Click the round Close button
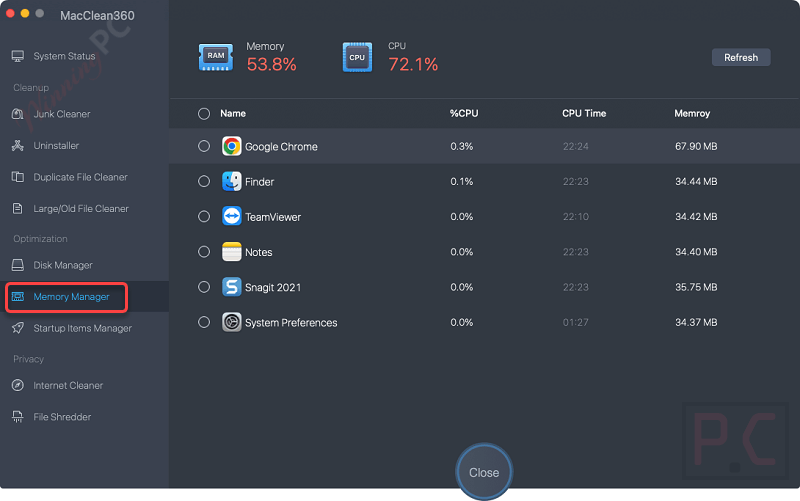 pyautogui.click(x=484, y=472)
